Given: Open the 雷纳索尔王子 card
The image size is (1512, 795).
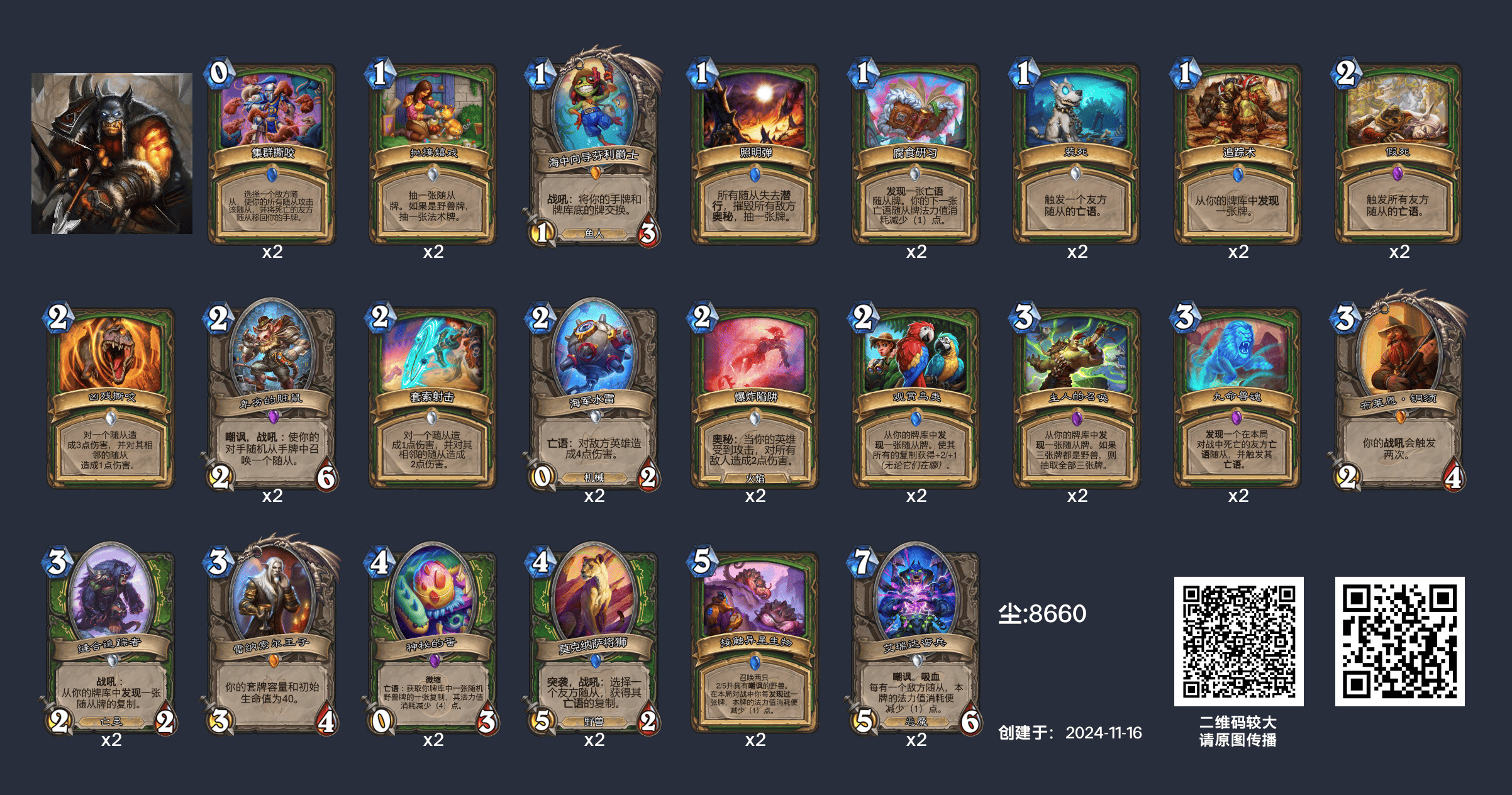Looking at the screenshot, I should pyautogui.click(x=272, y=636).
